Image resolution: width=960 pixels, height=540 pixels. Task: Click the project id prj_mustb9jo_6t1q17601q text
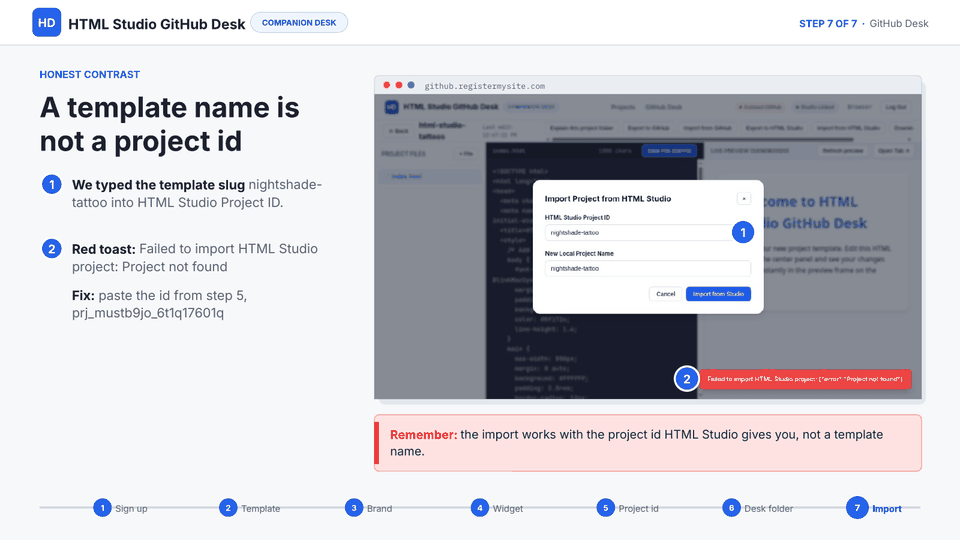click(148, 313)
